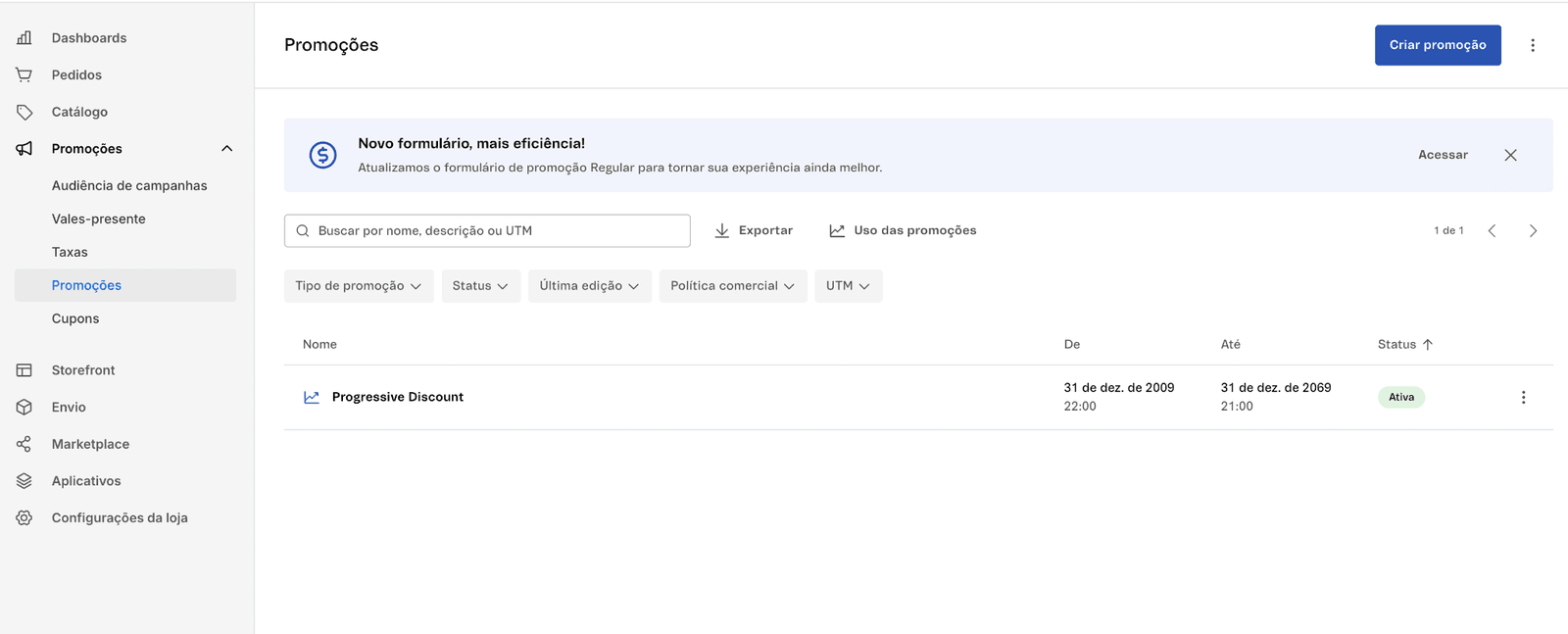Select Taxas submenu item
Image resolution: width=1568 pixels, height=634 pixels.
[70, 252]
